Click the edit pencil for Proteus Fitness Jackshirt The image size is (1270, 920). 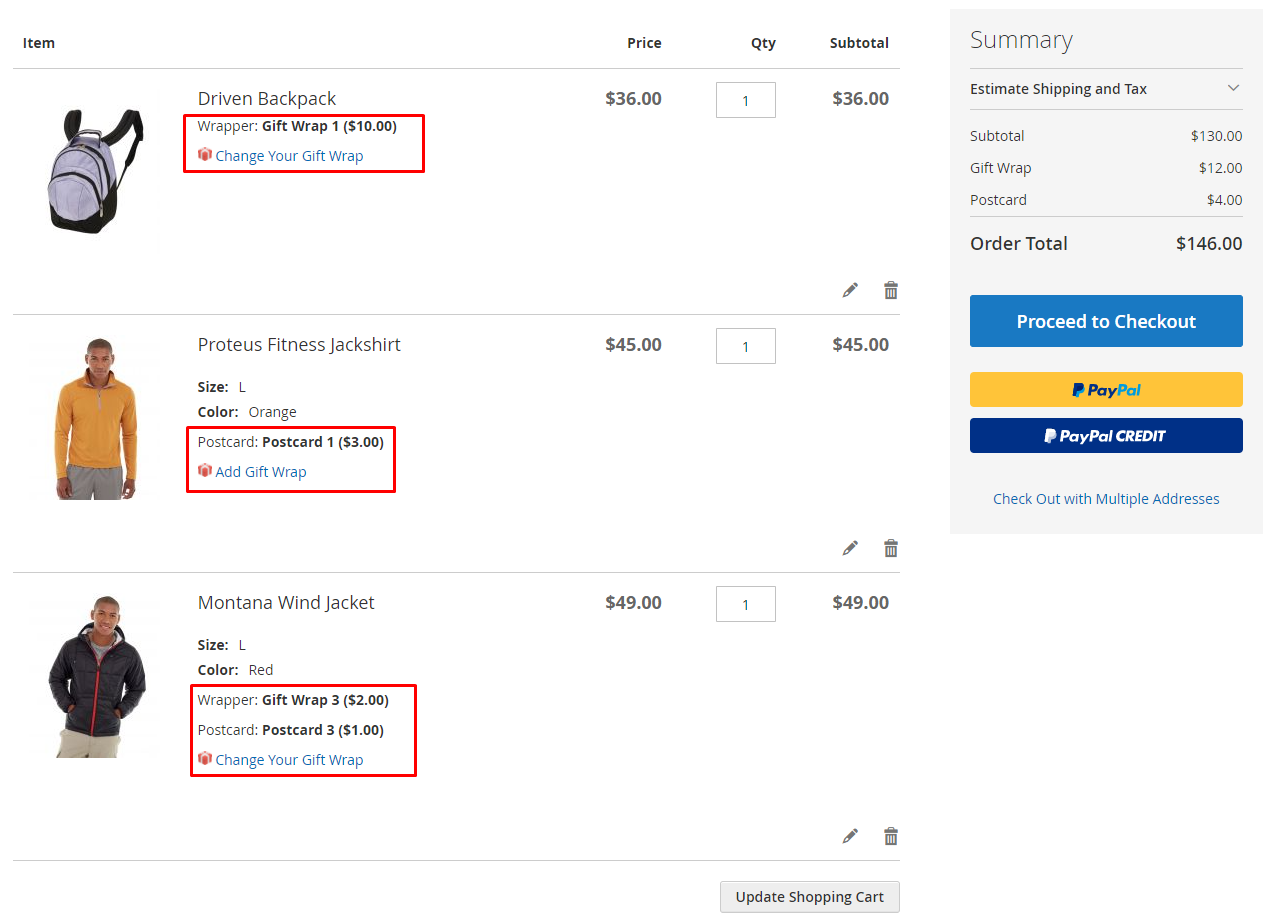point(850,548)
